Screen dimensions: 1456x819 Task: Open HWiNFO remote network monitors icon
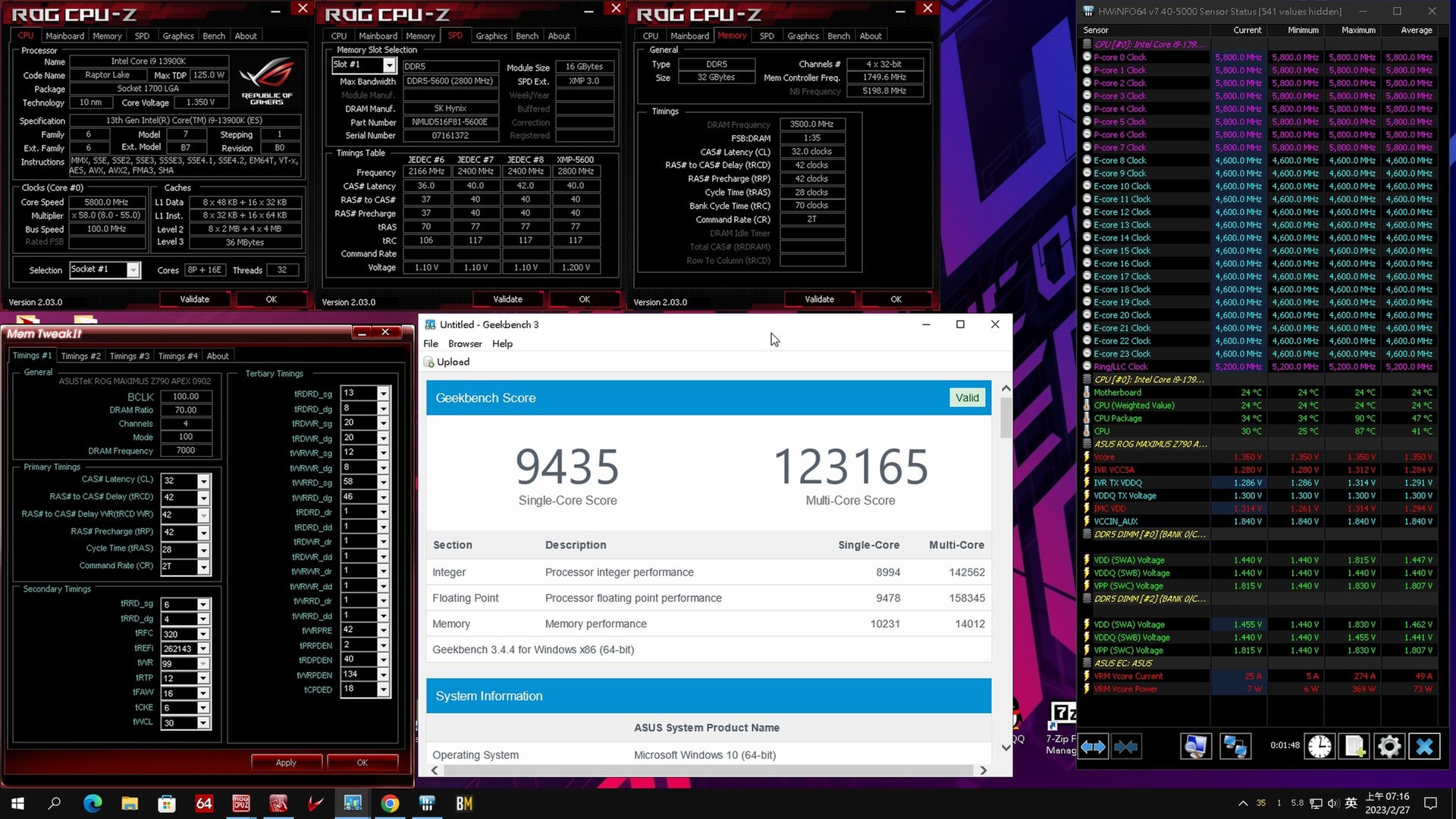coord(1235,747)
